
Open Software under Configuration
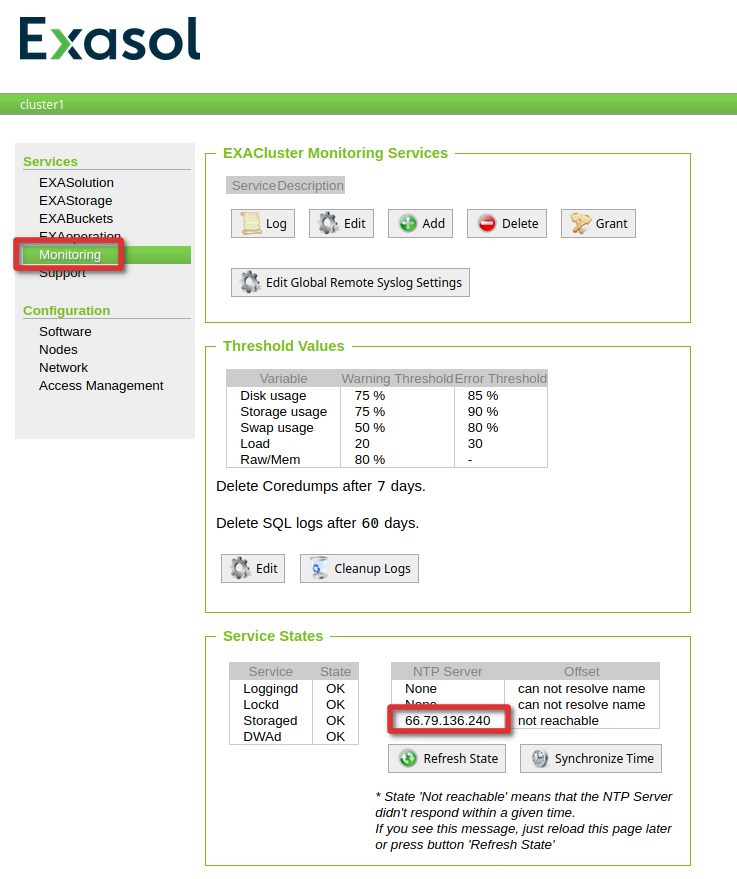65,331
